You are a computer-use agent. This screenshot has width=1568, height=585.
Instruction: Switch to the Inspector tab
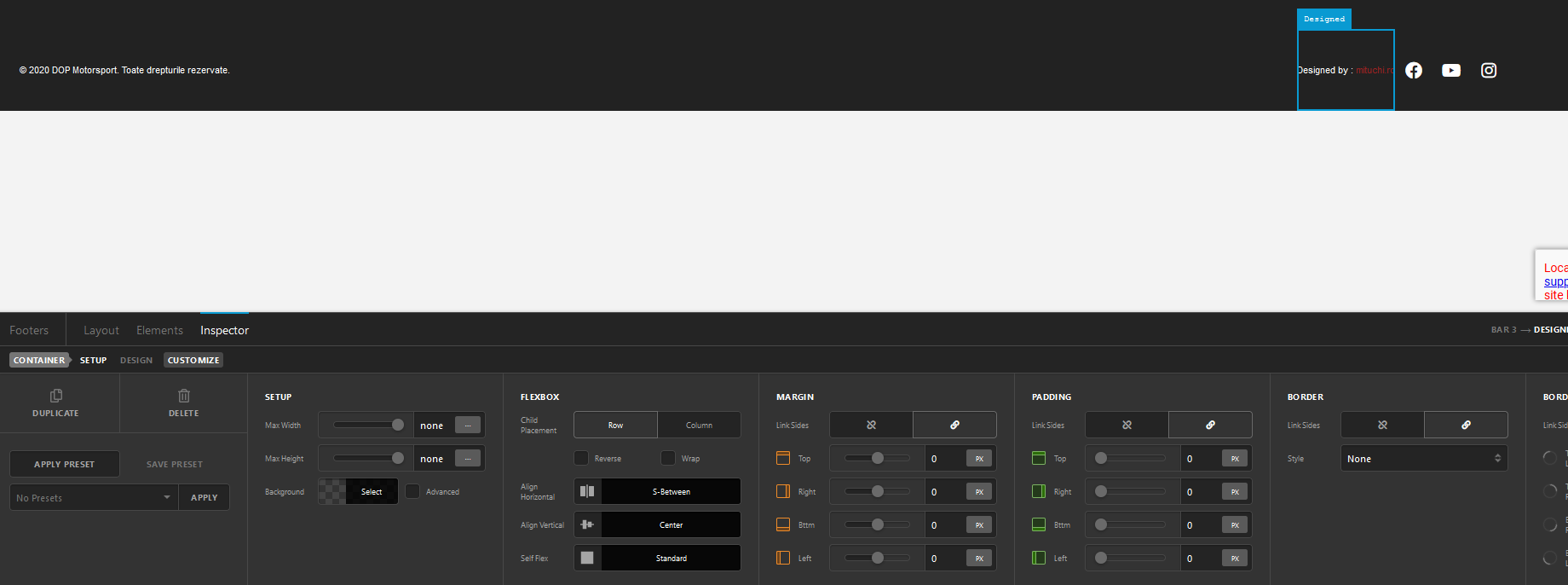[224, 330]
